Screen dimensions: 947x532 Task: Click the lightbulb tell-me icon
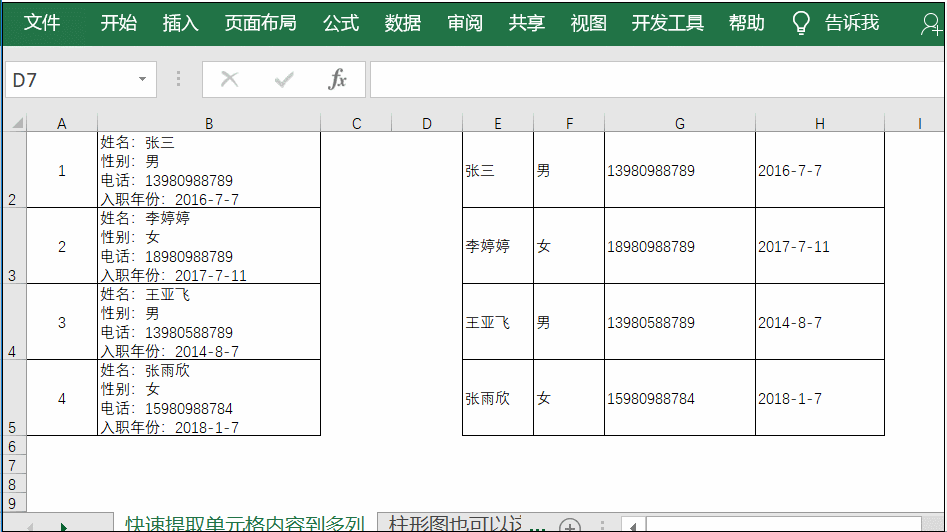point(801,23)
